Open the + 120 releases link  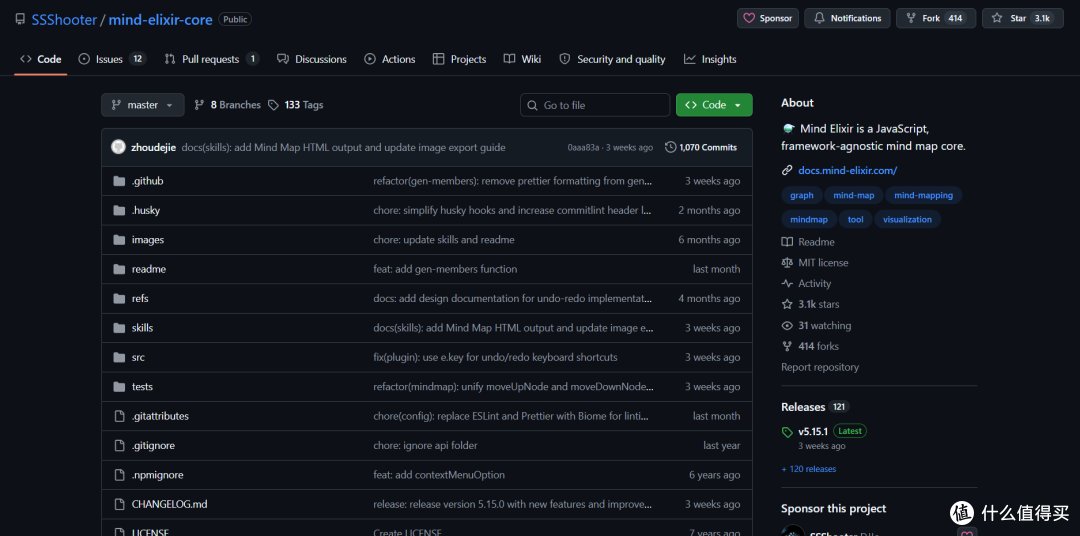[x=809, y=469]
